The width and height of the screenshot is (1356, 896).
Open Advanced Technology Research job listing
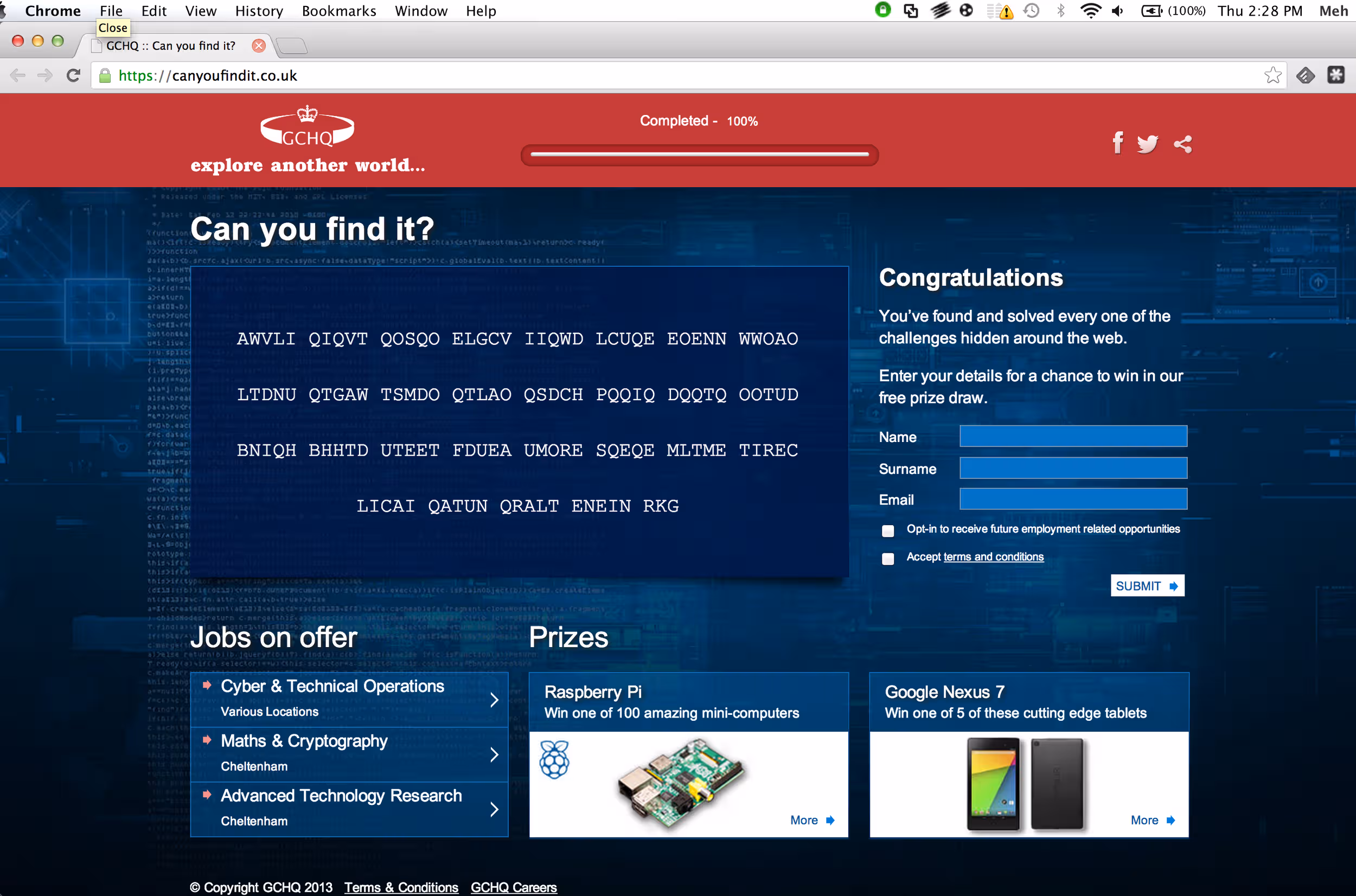[349, 809]
